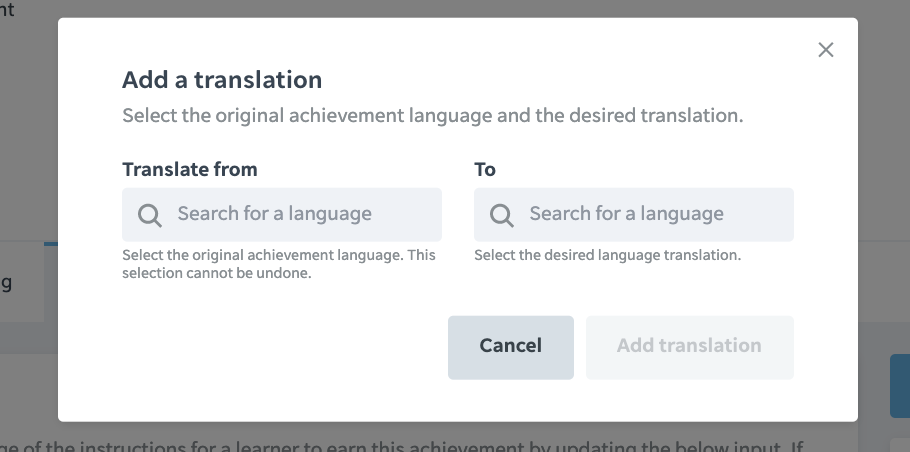Click the Translate from magnifier icon
The height and width of the screenshot is (452, 910).
[150, 215]
